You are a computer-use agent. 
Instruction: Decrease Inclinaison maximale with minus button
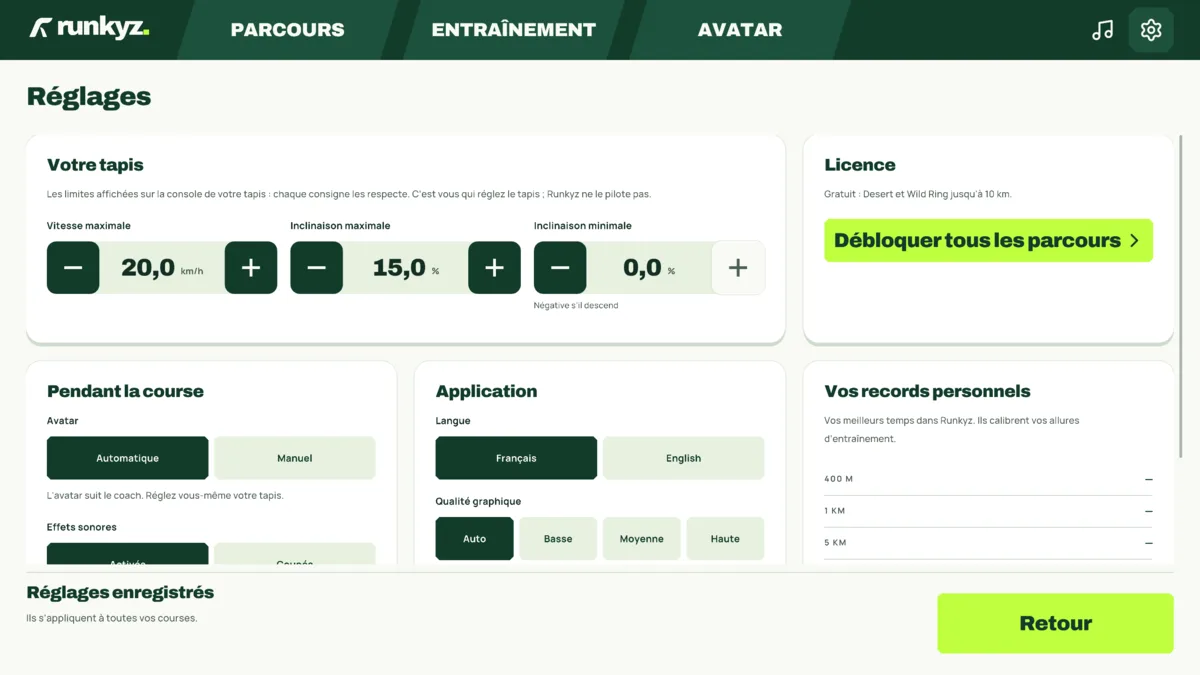[316, 268]
